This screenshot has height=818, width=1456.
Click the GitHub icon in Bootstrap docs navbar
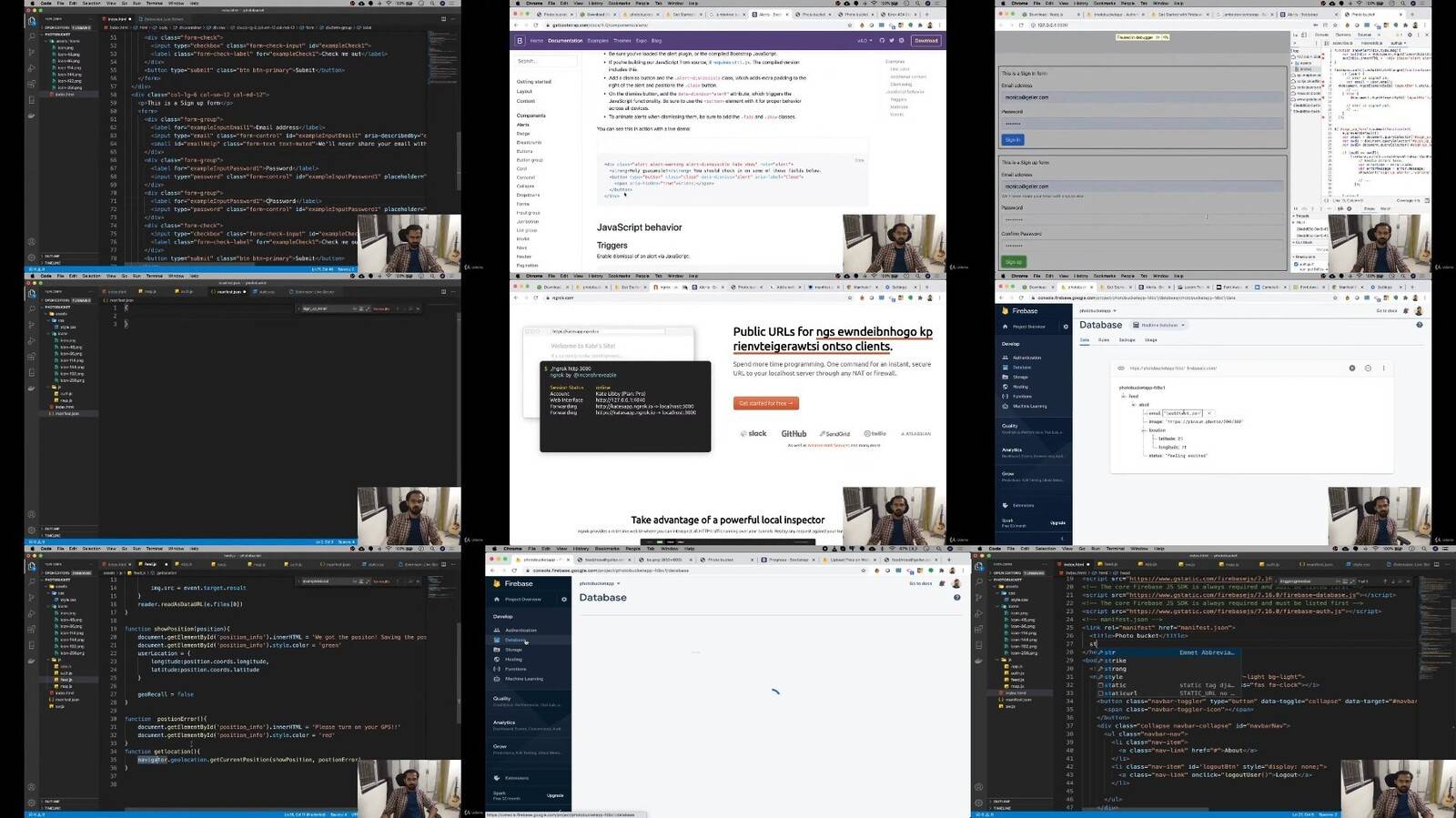pos(882,41)
